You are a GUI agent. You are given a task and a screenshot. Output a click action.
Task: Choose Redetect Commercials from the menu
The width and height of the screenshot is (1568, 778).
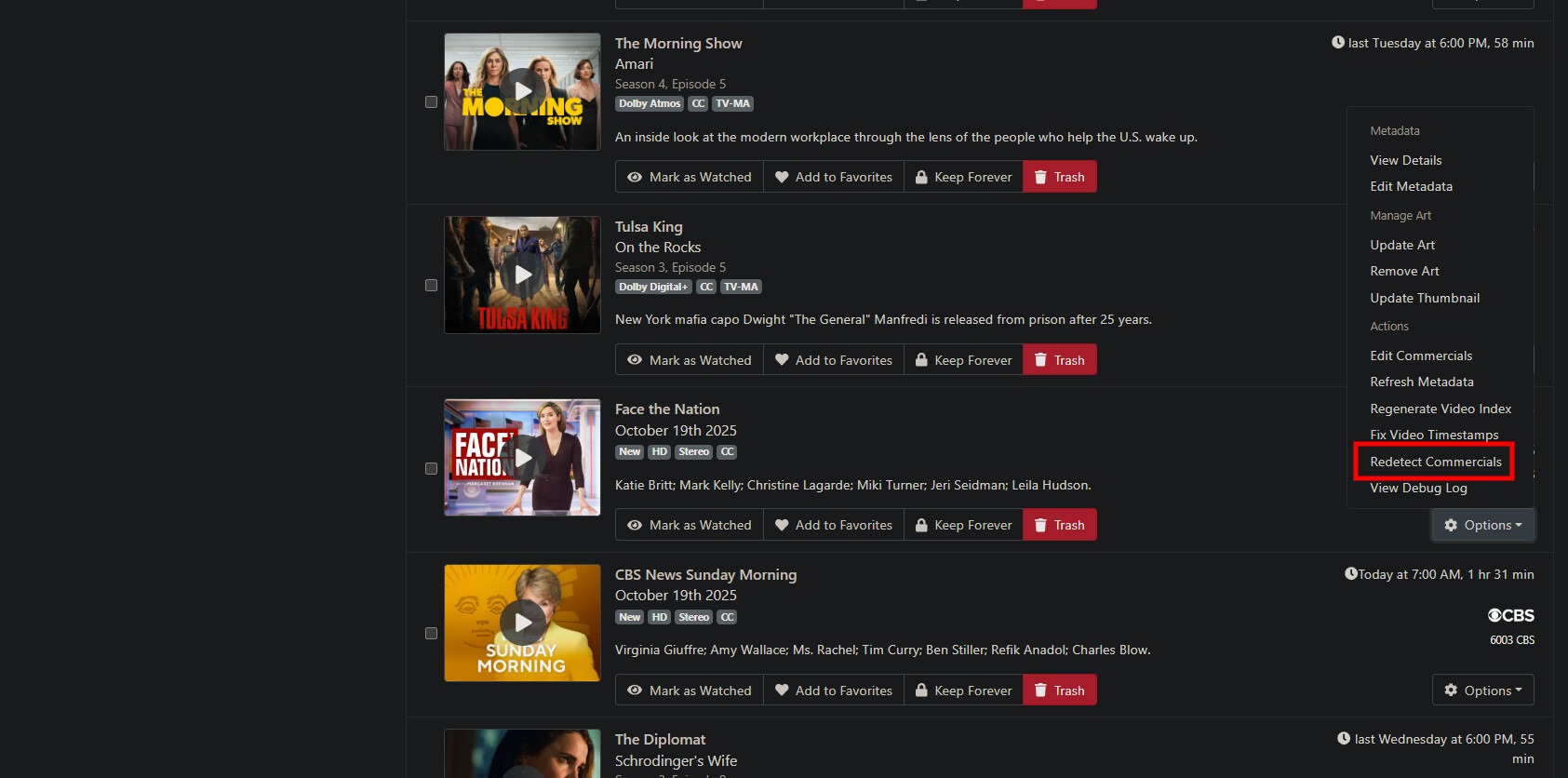click(1436, 462)
